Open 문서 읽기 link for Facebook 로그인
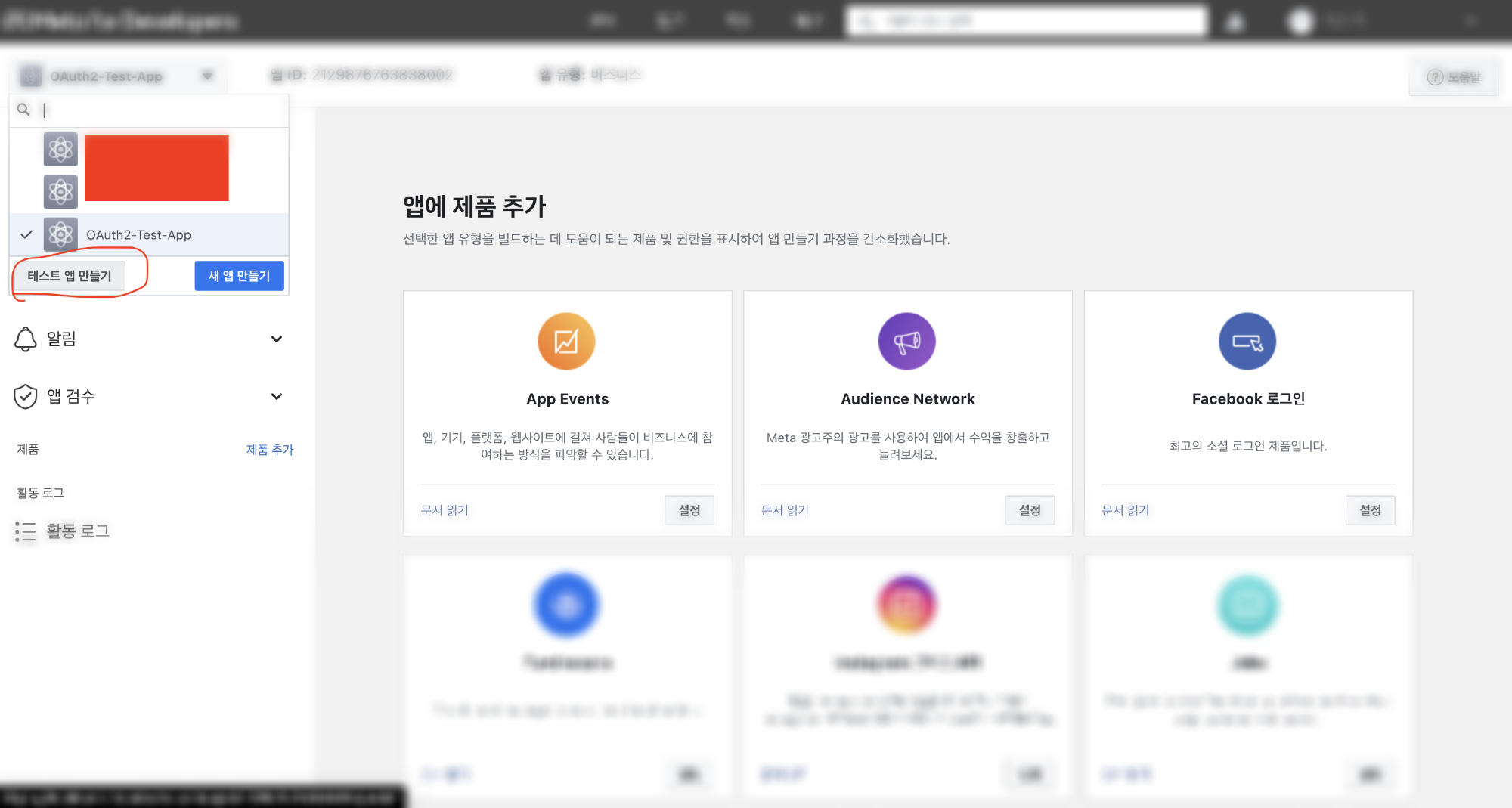 pos(1125,511)
